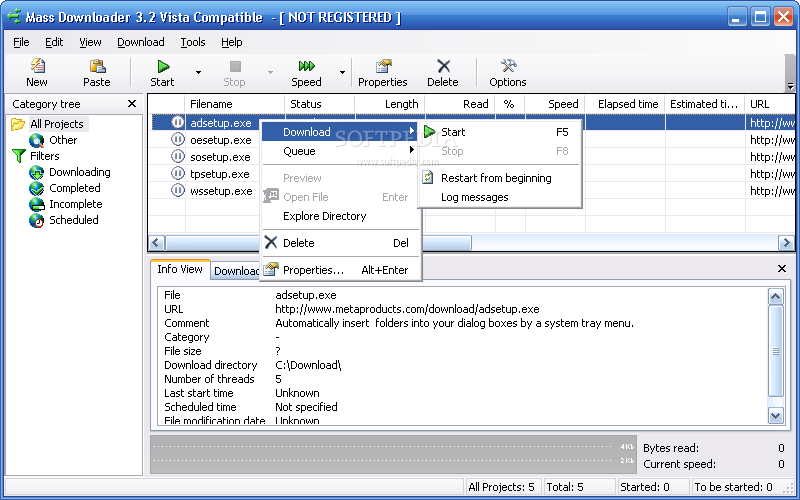Click the Completed filter icon
The width and height of the screenshot is (800, 500).
click(36, 188)
